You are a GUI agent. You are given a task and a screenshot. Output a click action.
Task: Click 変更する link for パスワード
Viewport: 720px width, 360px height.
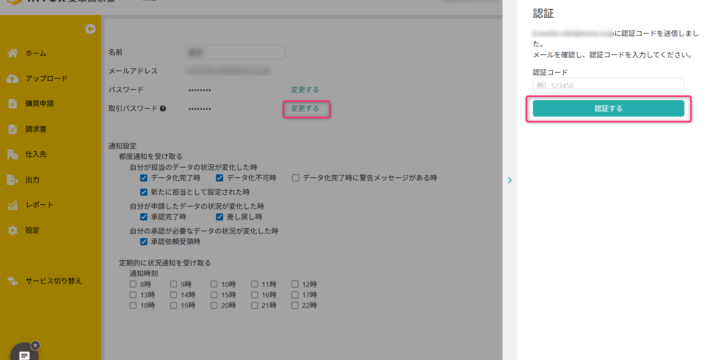(x=305, y=90)
